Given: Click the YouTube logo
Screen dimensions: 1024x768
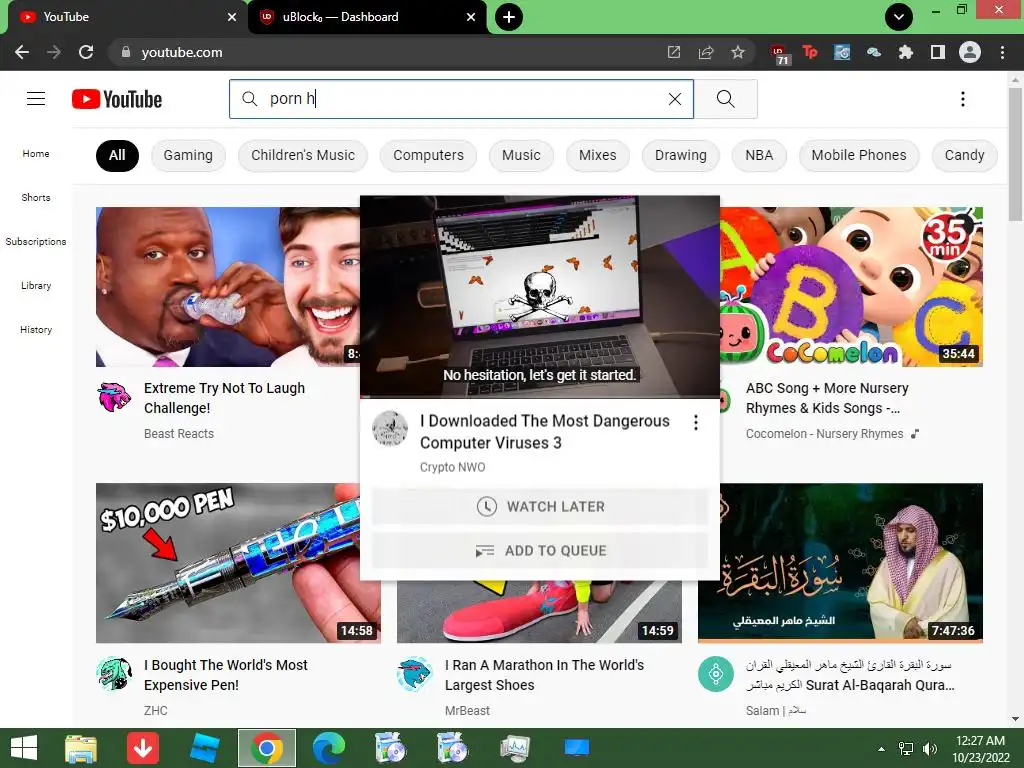Looking at the screenshot, I should coord(117,99).
